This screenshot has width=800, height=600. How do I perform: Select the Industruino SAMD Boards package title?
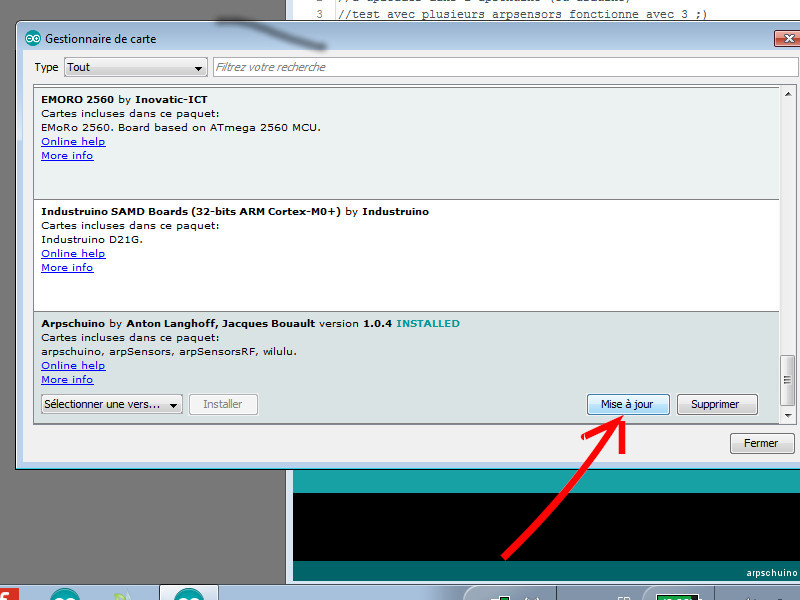(235, 212)
